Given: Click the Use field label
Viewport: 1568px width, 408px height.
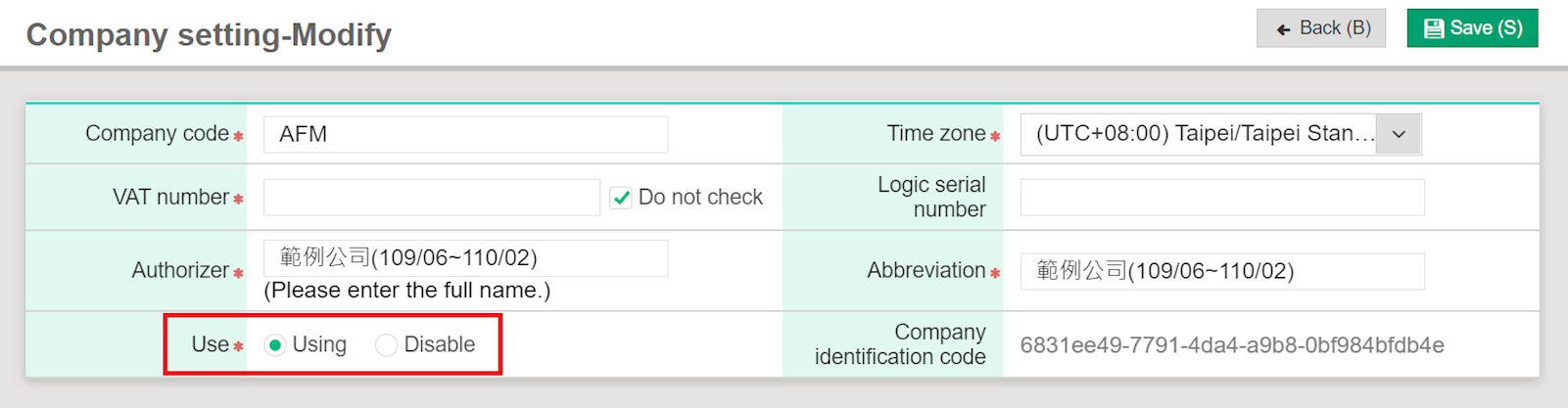Looking at the screenshot, I should 210,345.
